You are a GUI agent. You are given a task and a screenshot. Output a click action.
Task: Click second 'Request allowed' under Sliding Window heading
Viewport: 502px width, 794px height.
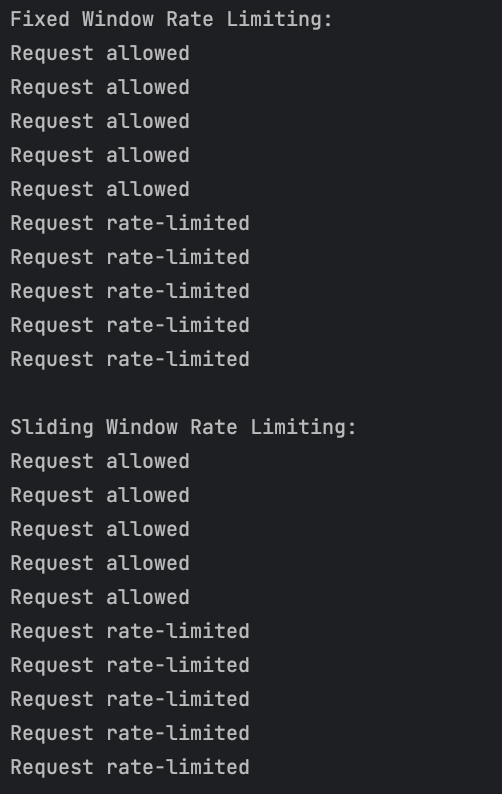pos(100,495)
